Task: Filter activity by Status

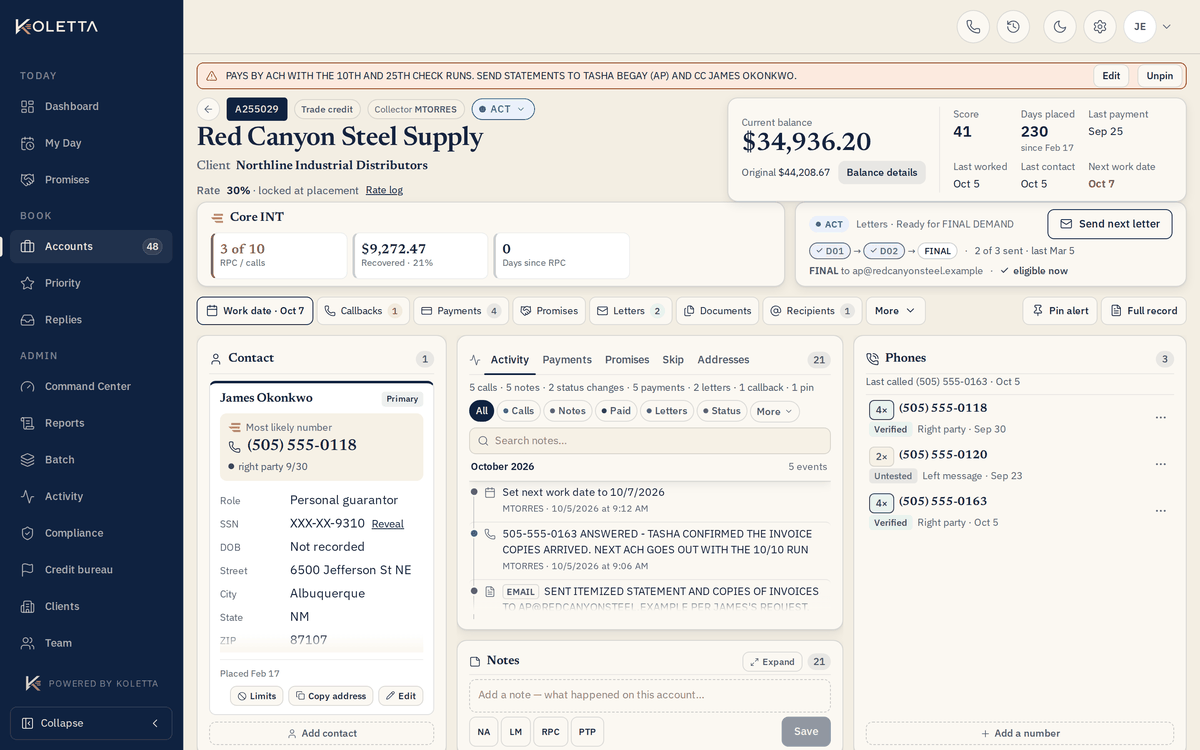Action: point(721,411)
